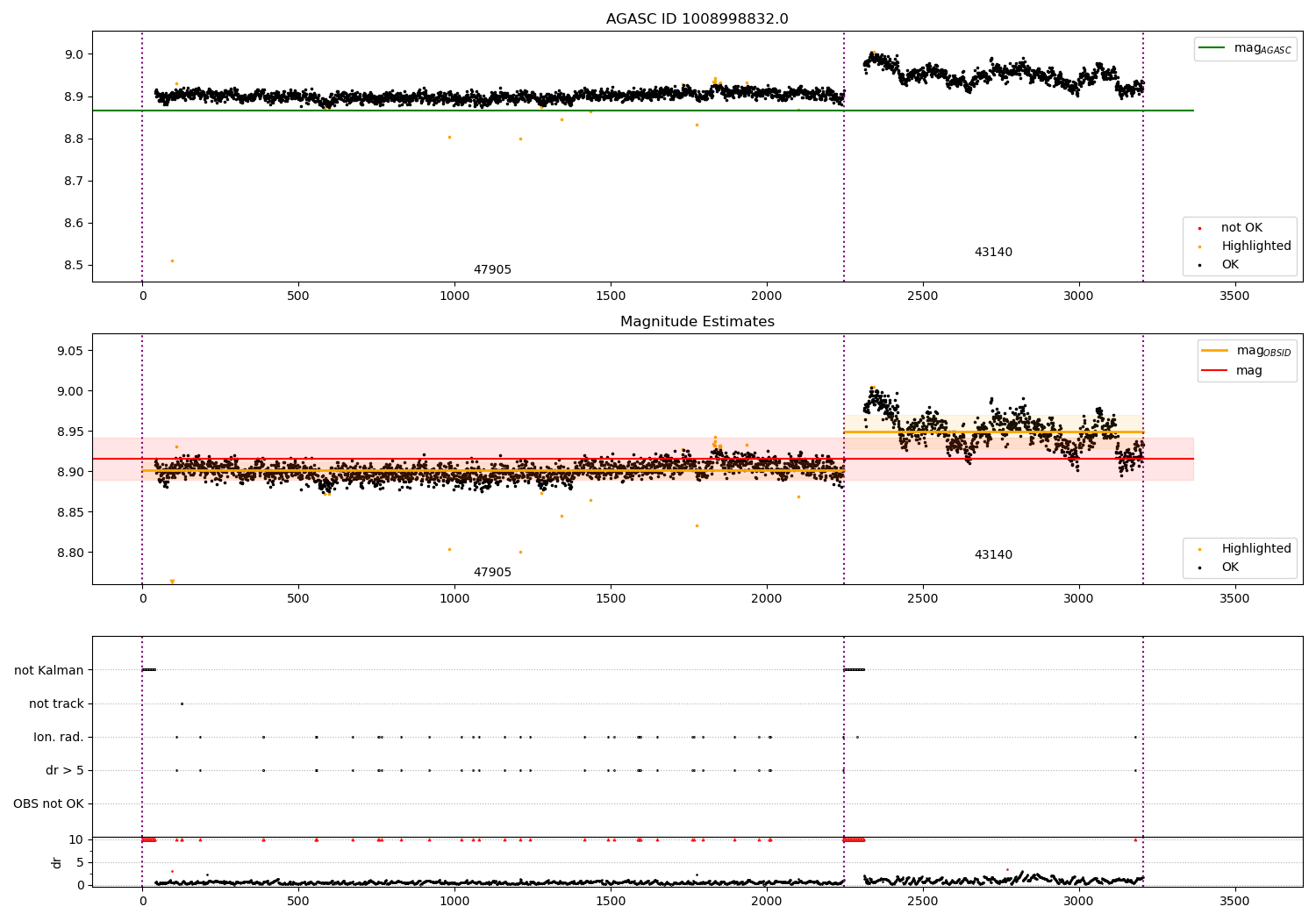Click the '8.80' y-tick of Magnitude Estimates plot
This screenshot has height=921, width=1316.
pyautogui.click(x=71, y=553)
